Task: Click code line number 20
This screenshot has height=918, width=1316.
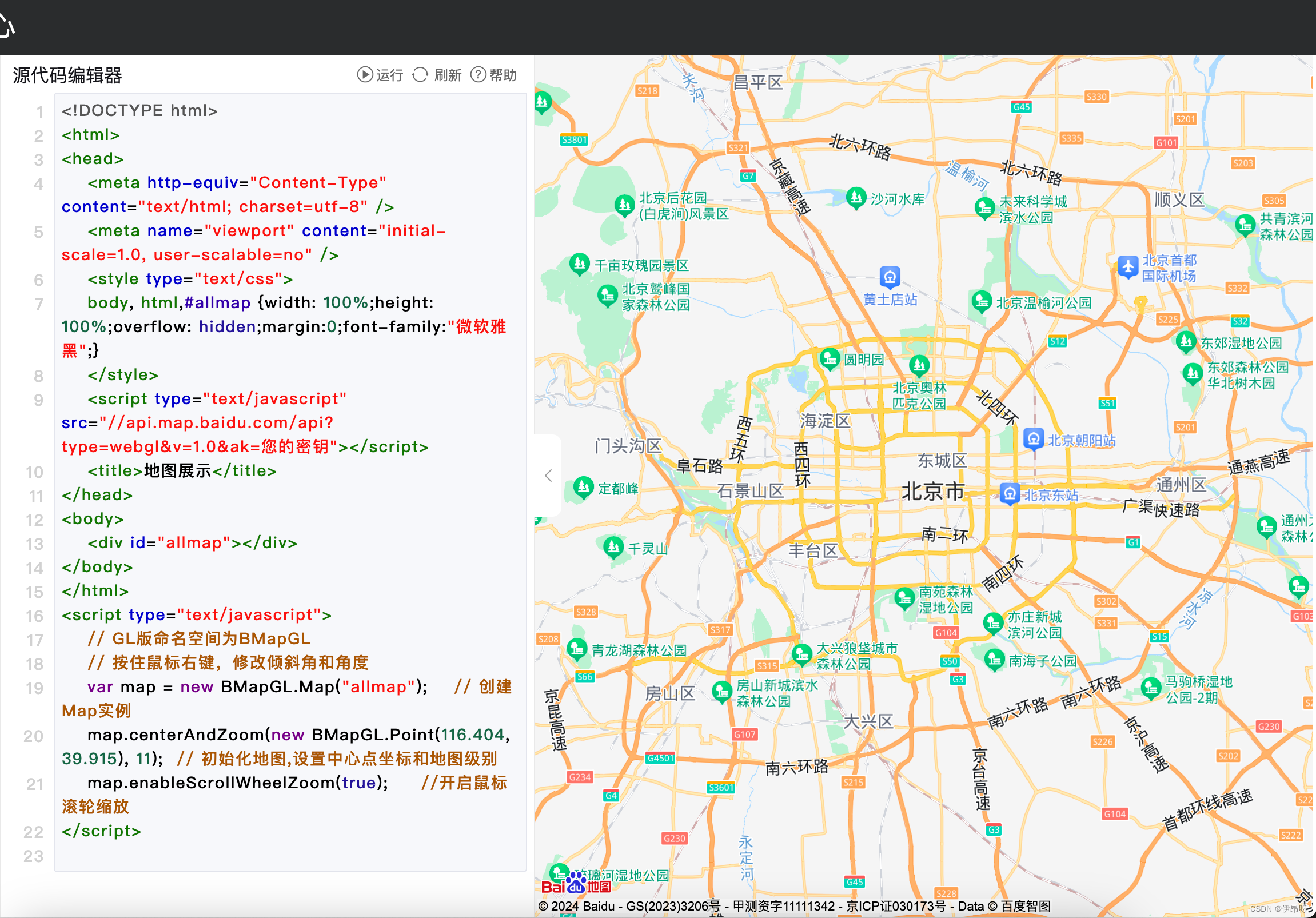Action: [33, 736]
